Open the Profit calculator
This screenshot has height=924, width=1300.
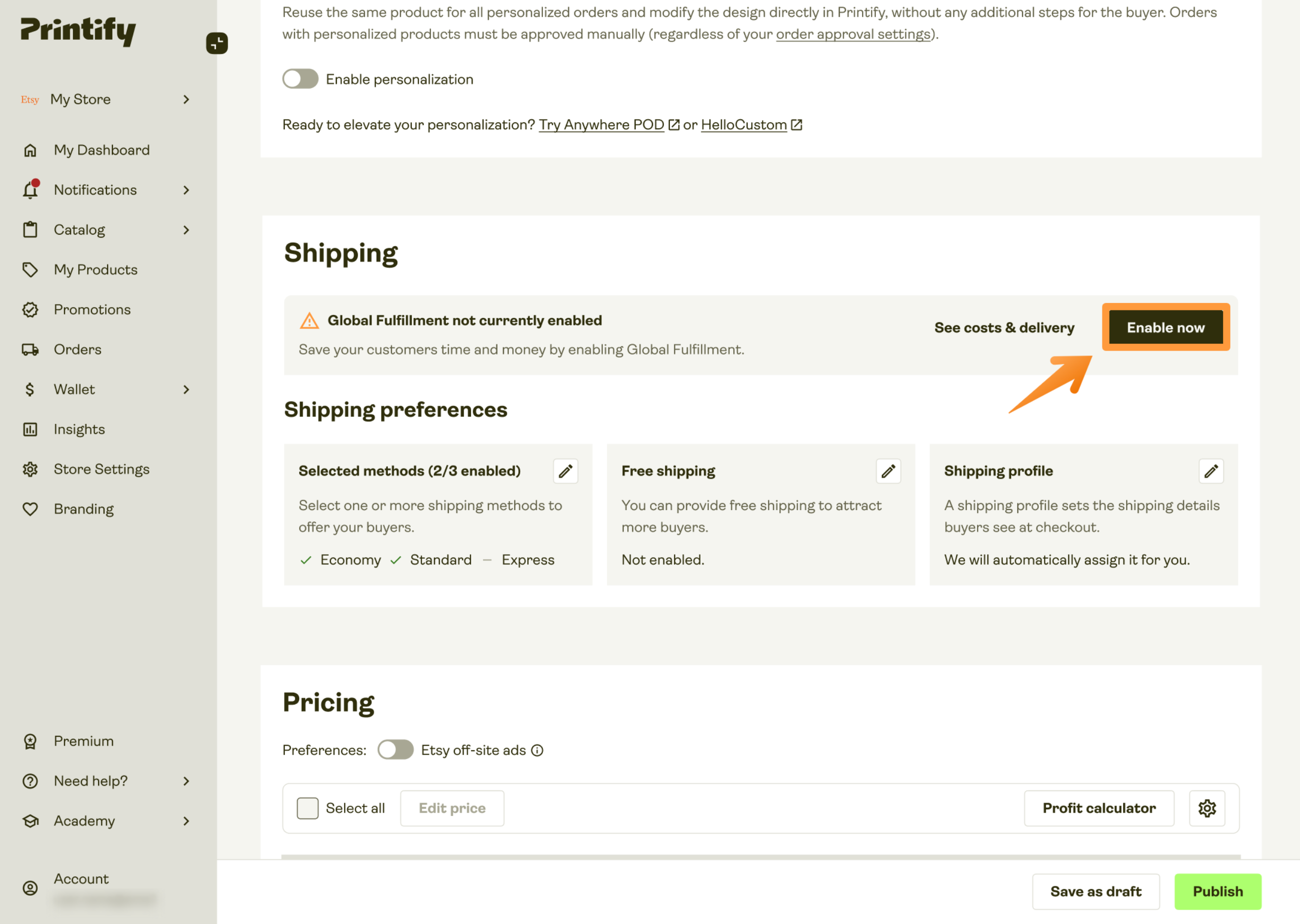1098,808
